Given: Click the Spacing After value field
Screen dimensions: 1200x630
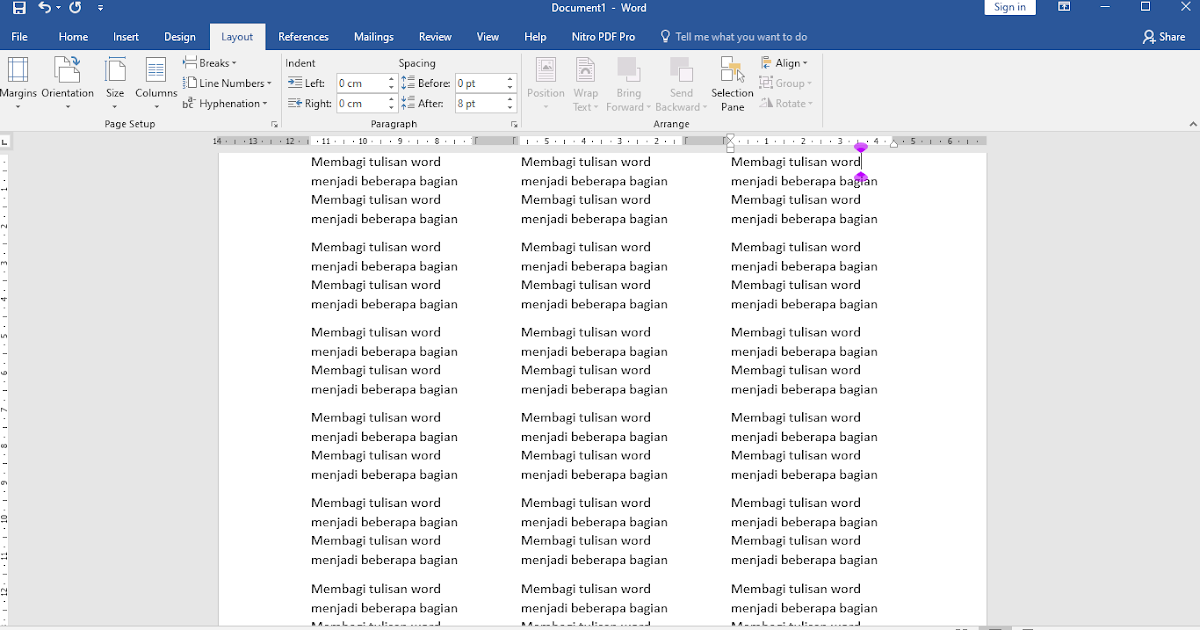Looking at the screenshot, I should click(479, 103).
